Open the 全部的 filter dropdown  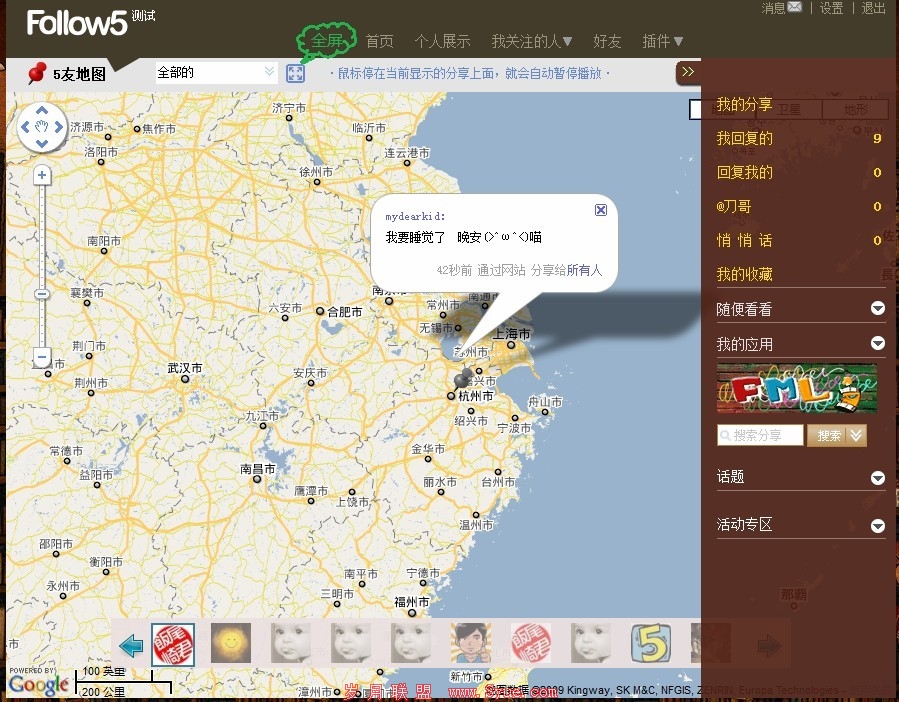click(217, 72)
